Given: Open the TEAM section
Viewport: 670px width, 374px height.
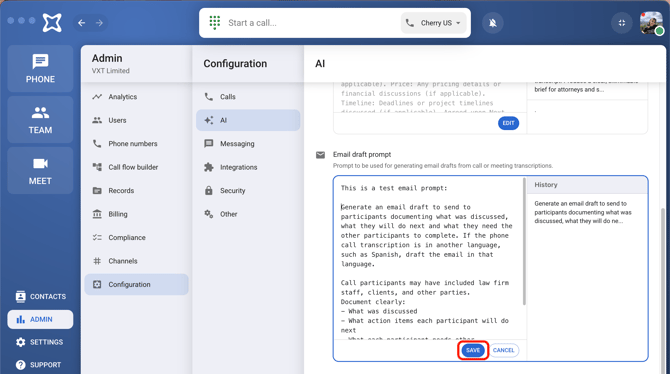Looking at the screenshot, I should [x=40, y=120].
